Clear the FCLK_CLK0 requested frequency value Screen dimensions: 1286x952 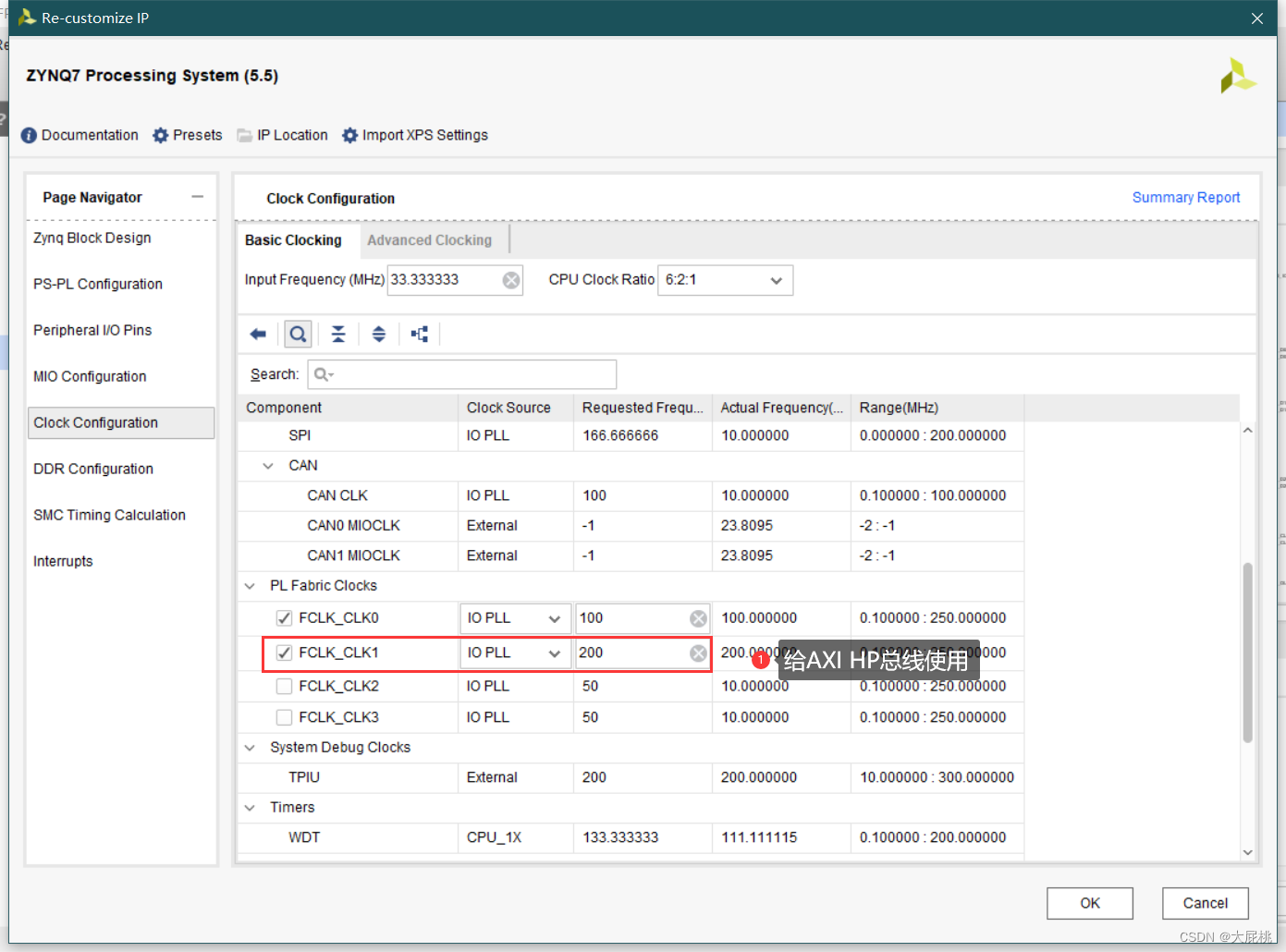coord(699,618)
